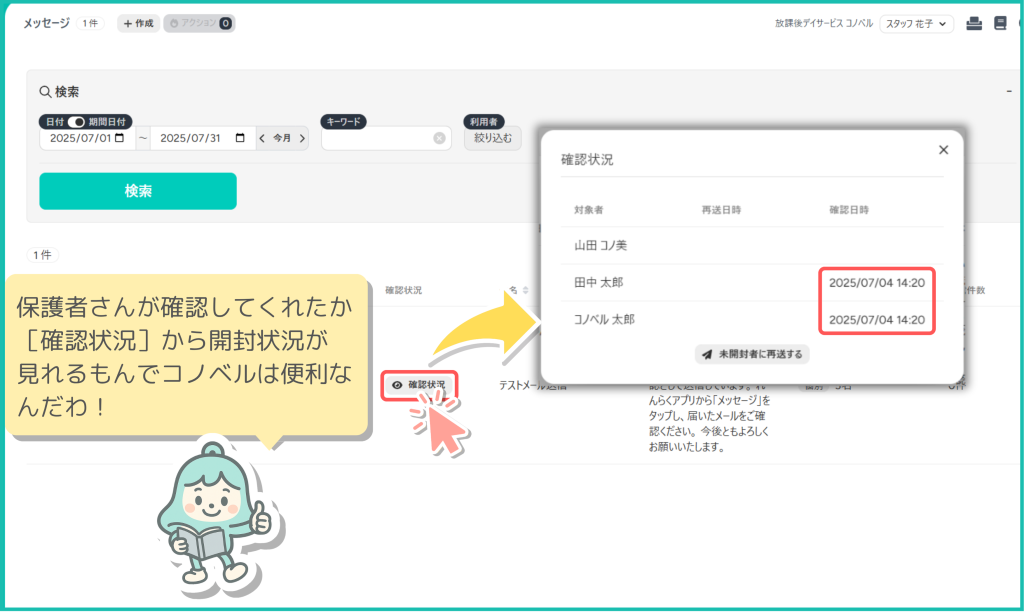Go to next month with right chevron
1024x612 pixels.
302,139
